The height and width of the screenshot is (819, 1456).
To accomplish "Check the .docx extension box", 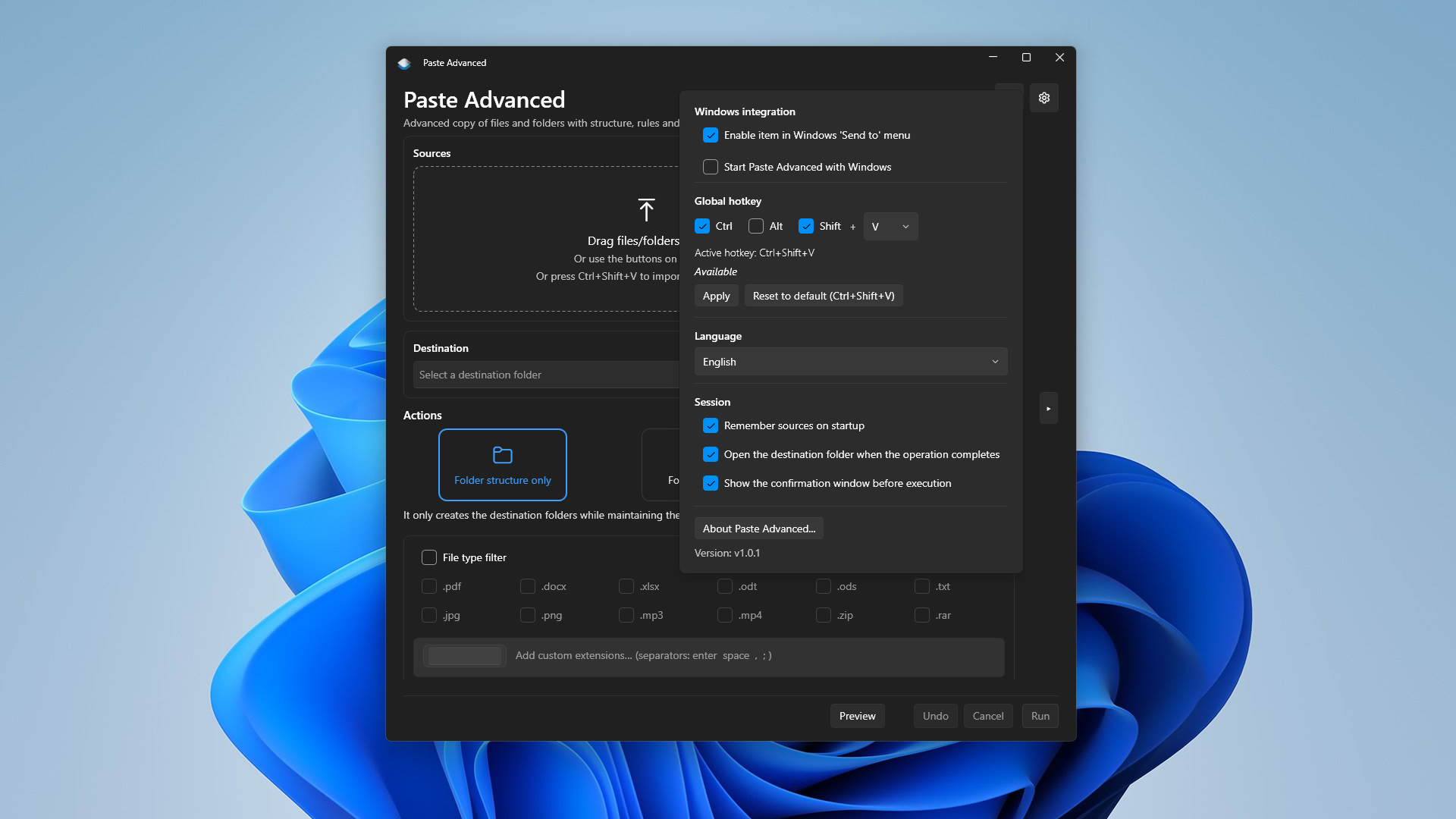I will click(528, 586).
